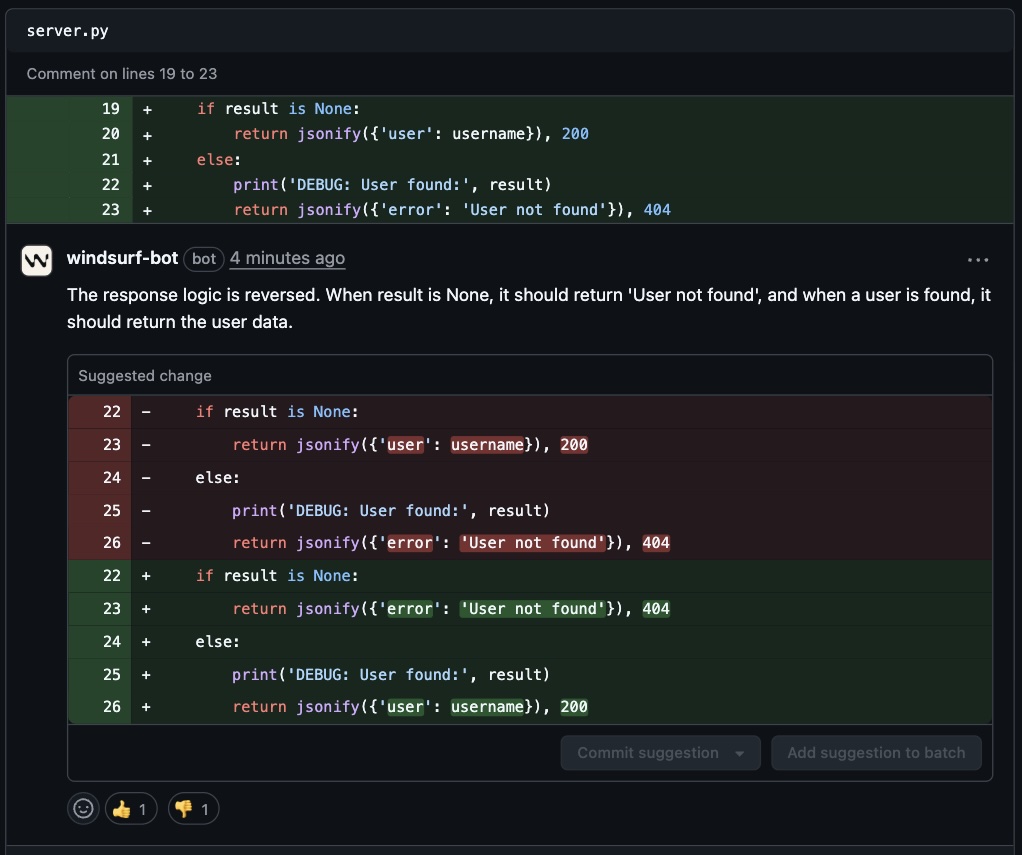Open the server.py file name link
The width and height of the screenshot is (1022, 855).
[68, 31]
